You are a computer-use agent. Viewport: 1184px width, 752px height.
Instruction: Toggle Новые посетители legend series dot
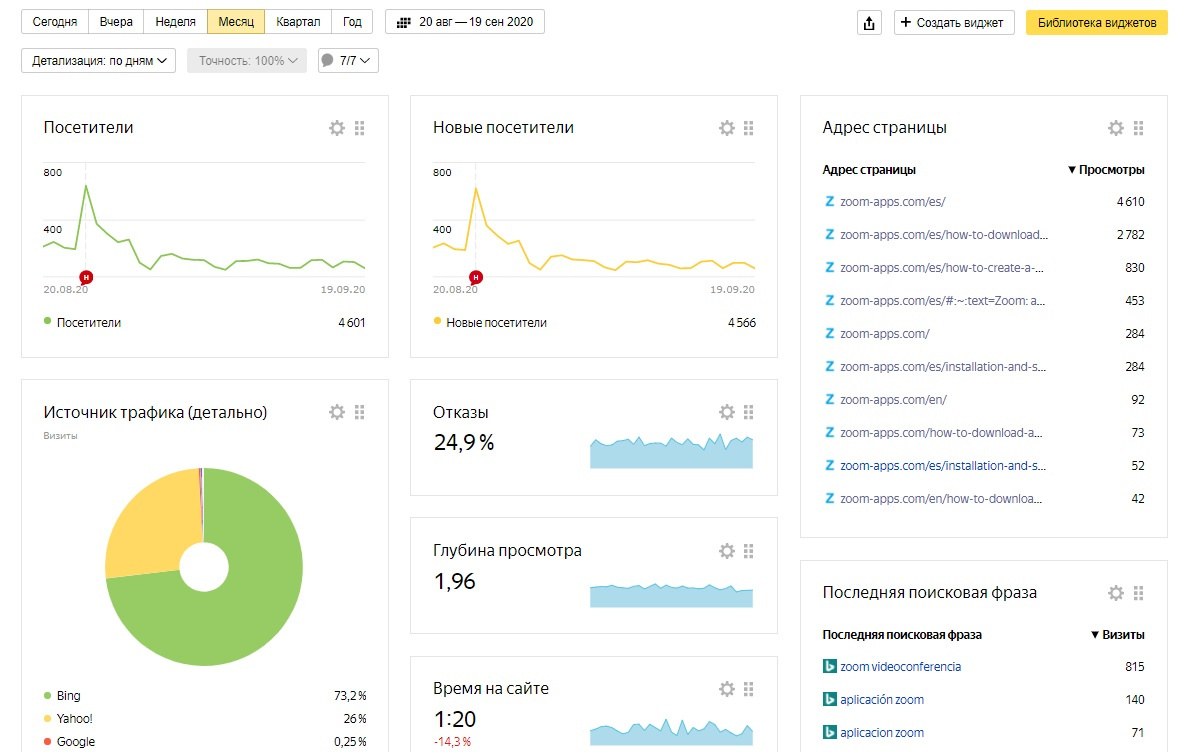[x=437, y=322]
